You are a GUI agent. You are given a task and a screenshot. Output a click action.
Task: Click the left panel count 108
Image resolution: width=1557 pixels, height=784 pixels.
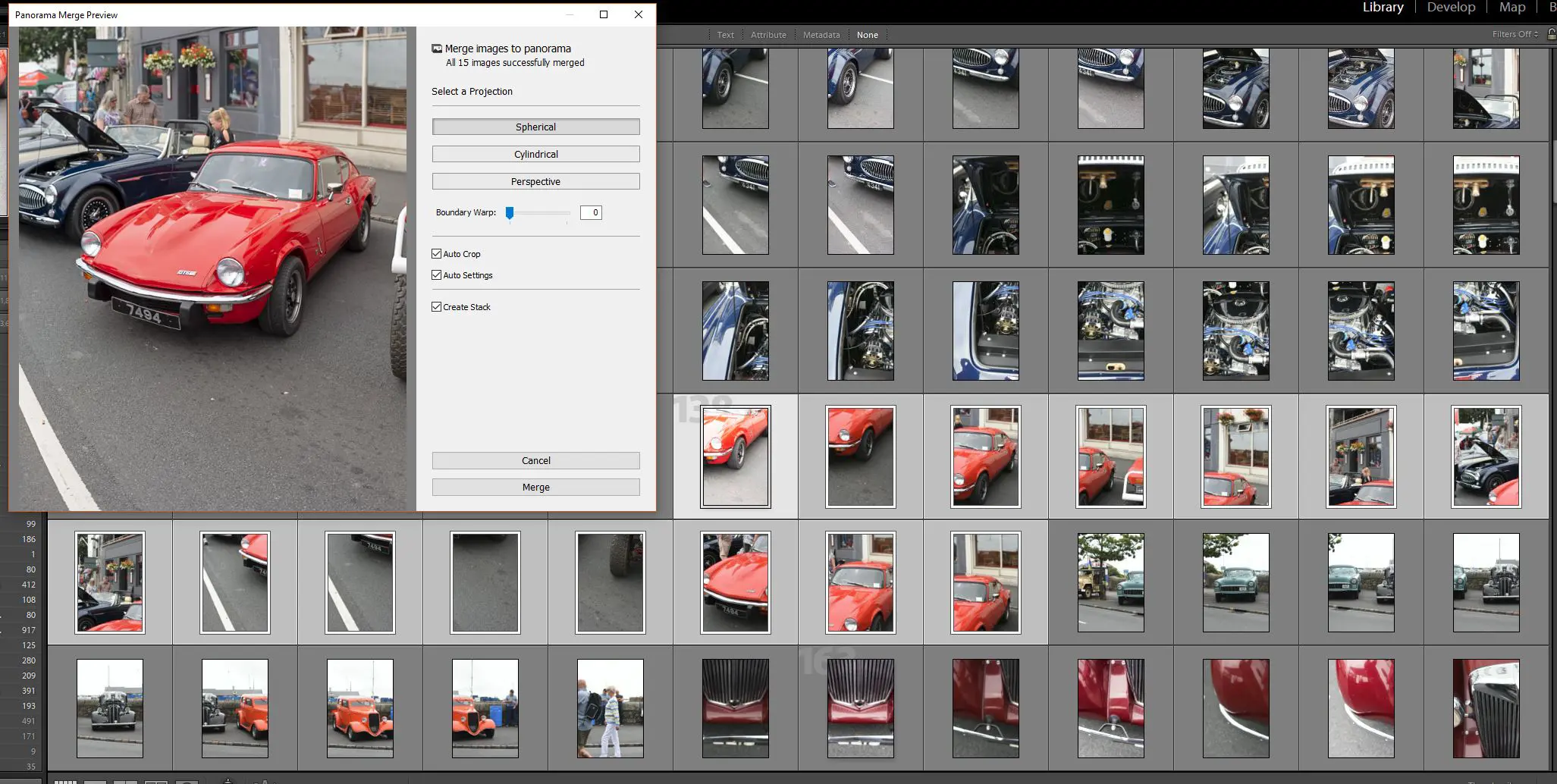29,600
